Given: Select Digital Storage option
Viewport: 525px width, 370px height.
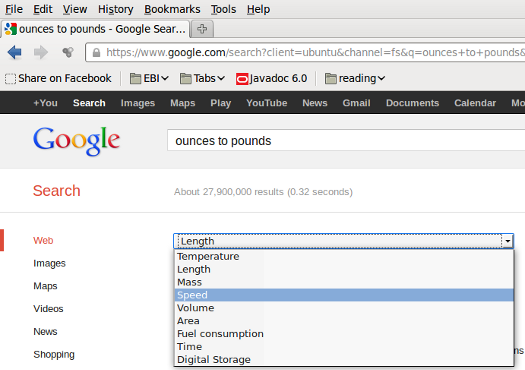Looking at the screenshot, I should 344,359.
